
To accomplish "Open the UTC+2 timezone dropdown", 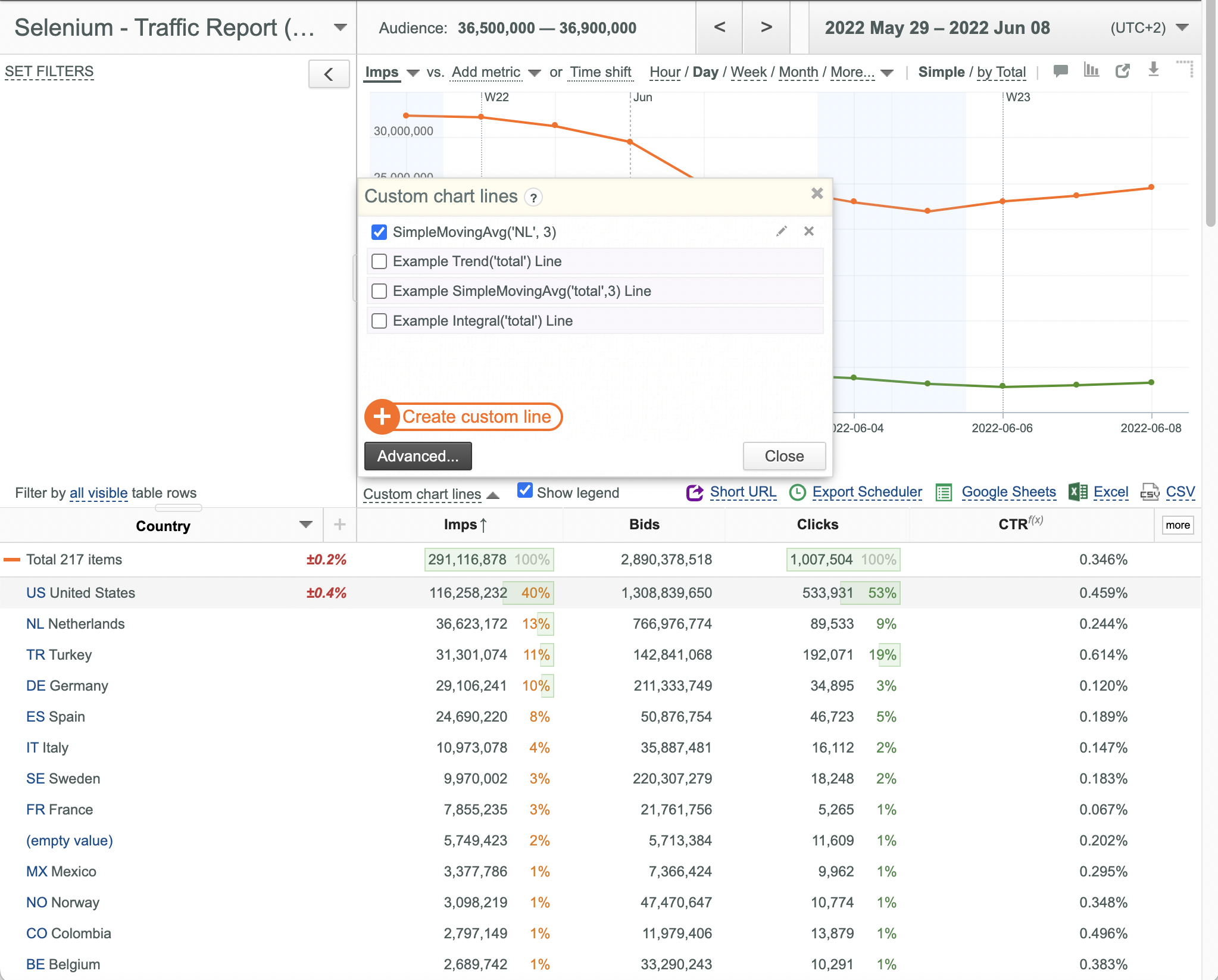I will click(x=1183, y=27).
